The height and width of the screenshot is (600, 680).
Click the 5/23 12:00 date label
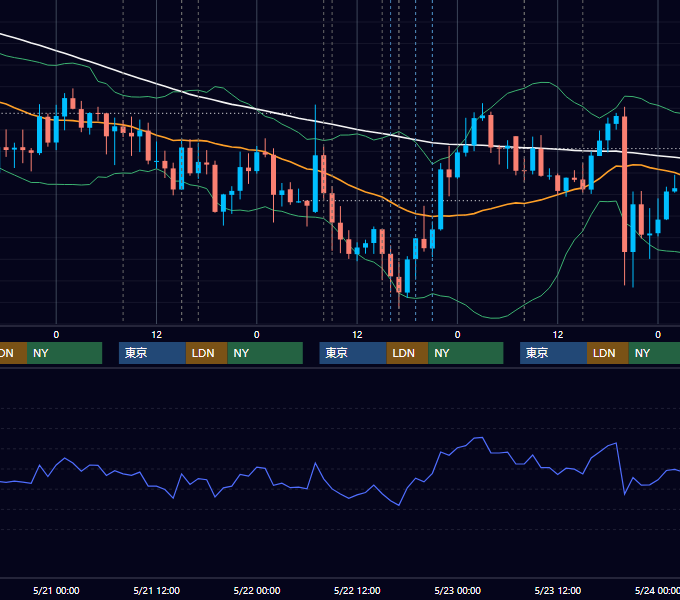tap(558, 590)
